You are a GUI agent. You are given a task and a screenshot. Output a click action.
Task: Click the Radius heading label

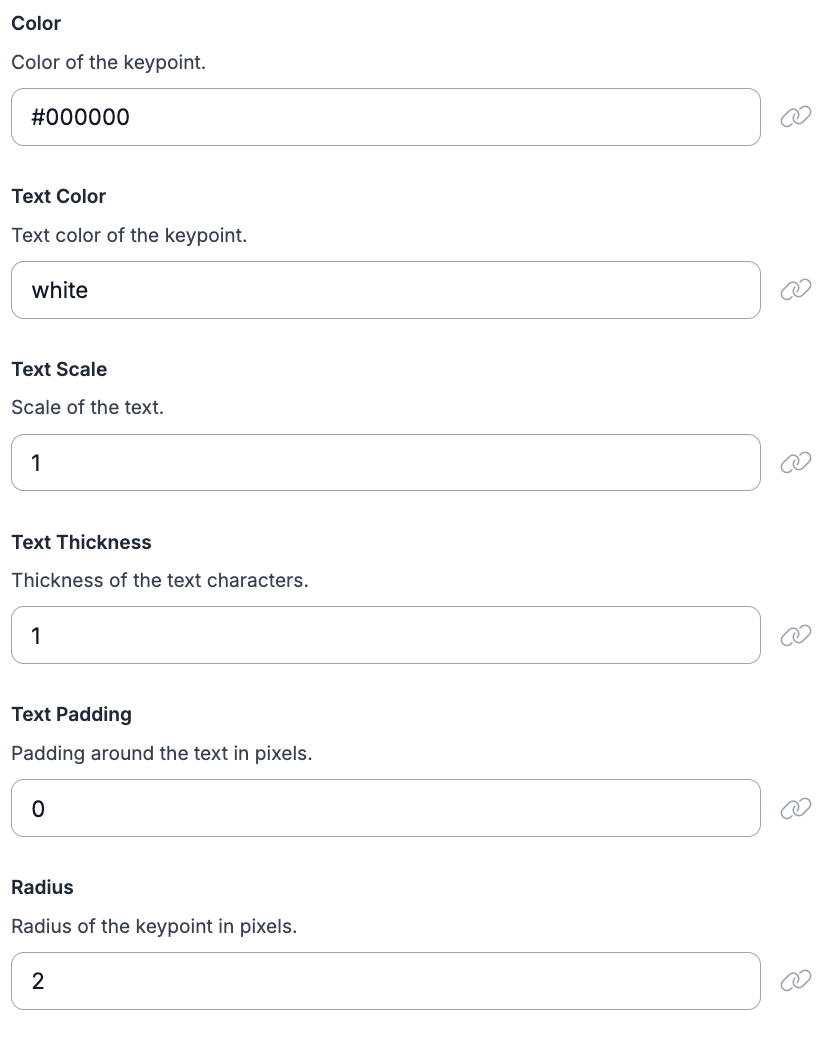click(42, 887)
